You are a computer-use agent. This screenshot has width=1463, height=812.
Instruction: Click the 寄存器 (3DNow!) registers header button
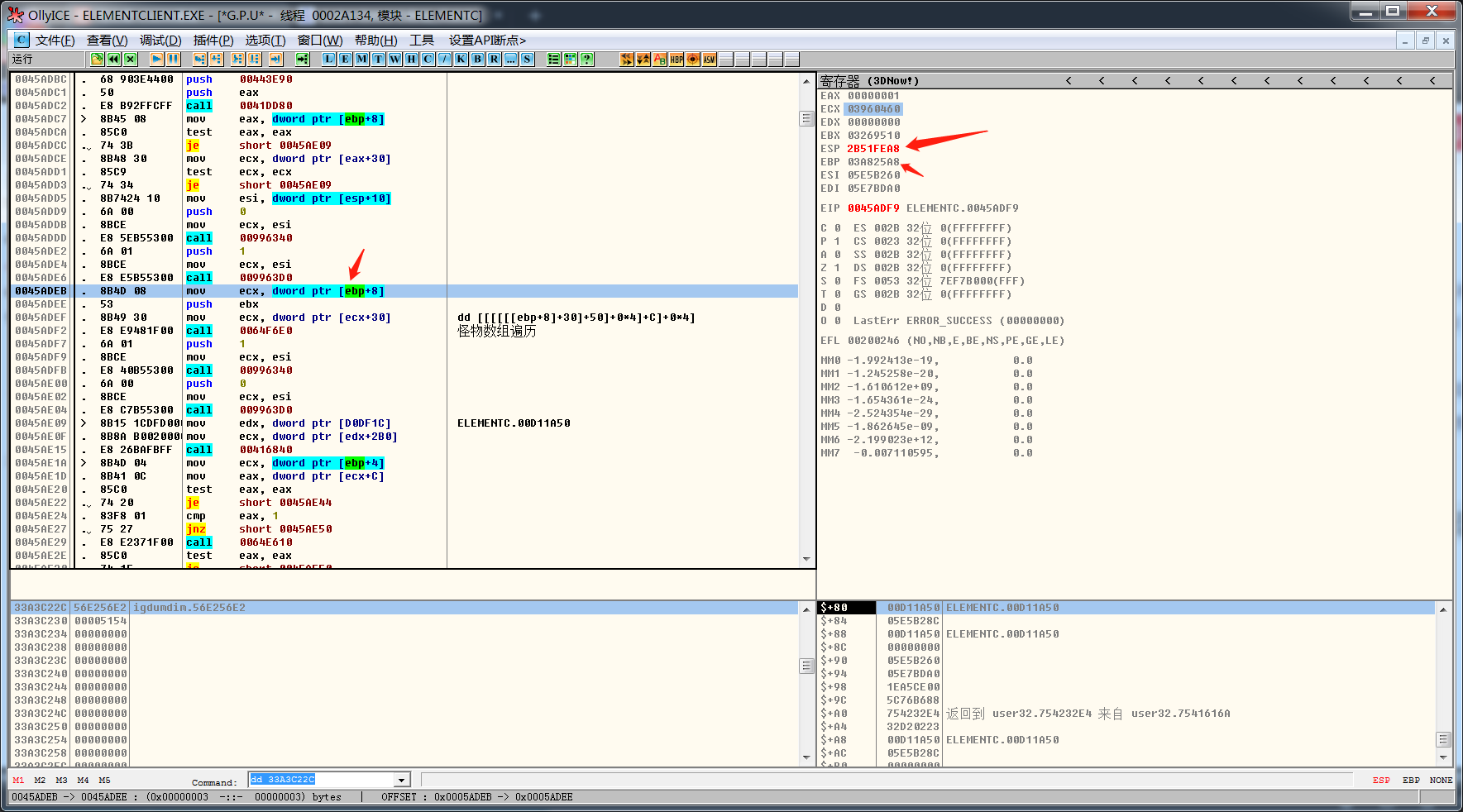(x=869, y=80)
